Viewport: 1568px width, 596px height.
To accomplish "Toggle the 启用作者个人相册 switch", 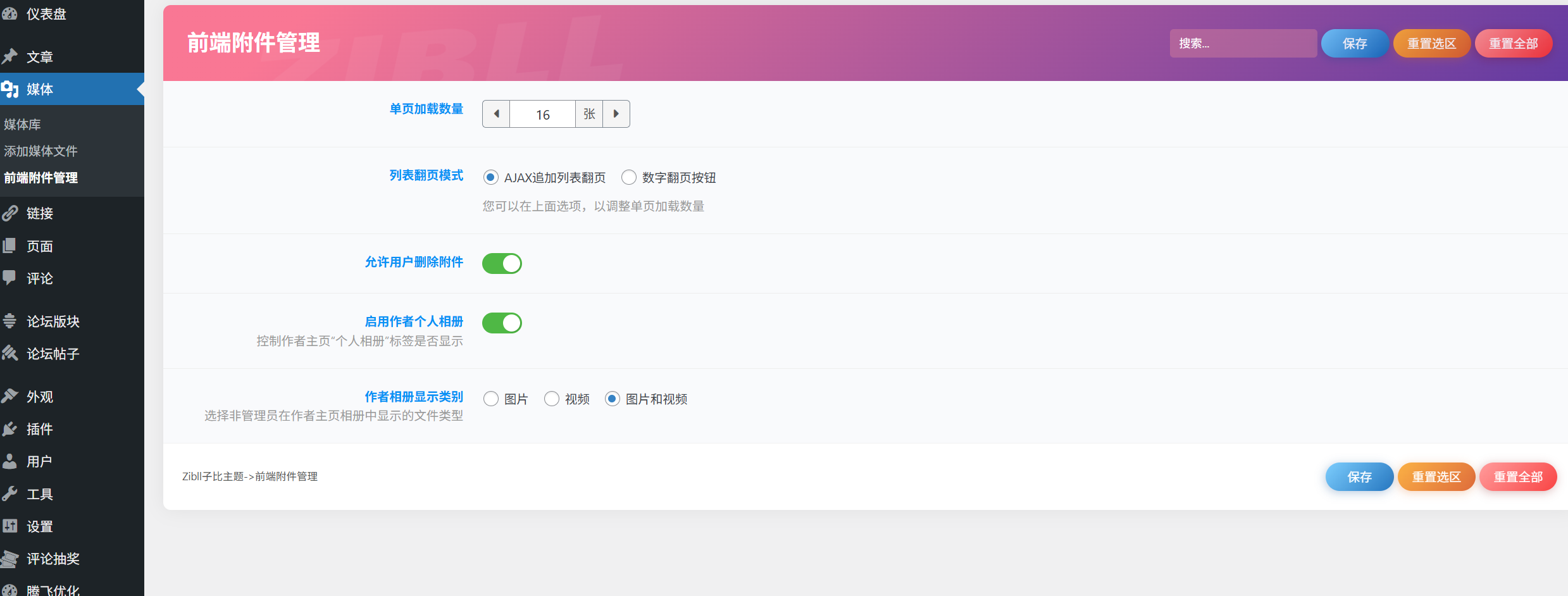I will 502,323.
